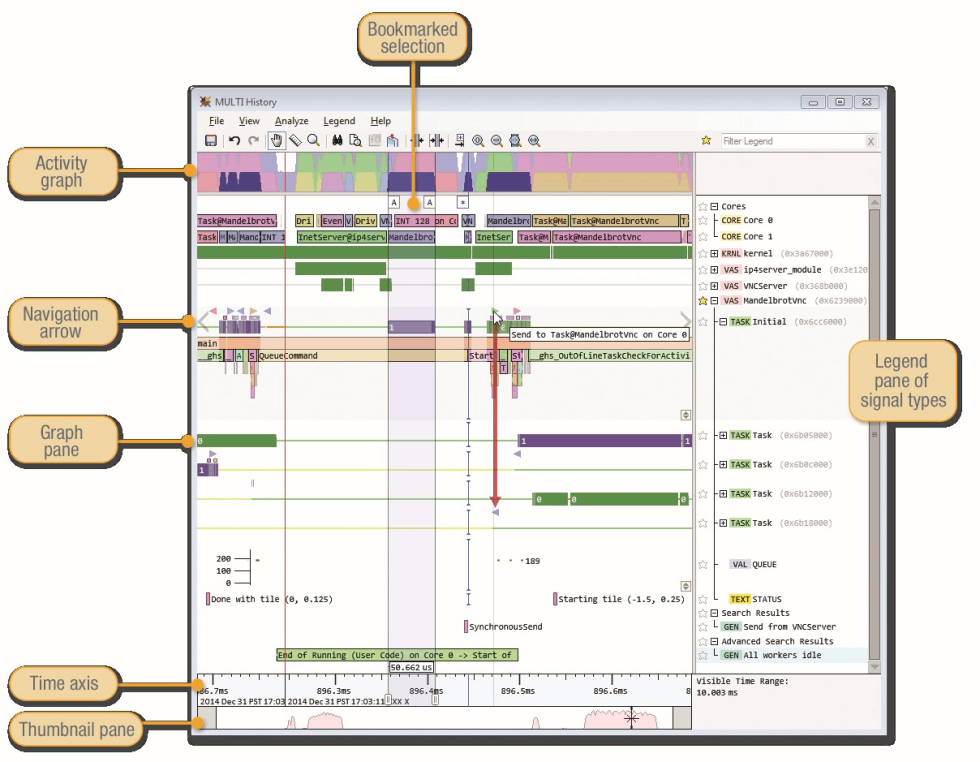
Task: Toggle the bookmark star for CORE Core 0
Action: 703,220
